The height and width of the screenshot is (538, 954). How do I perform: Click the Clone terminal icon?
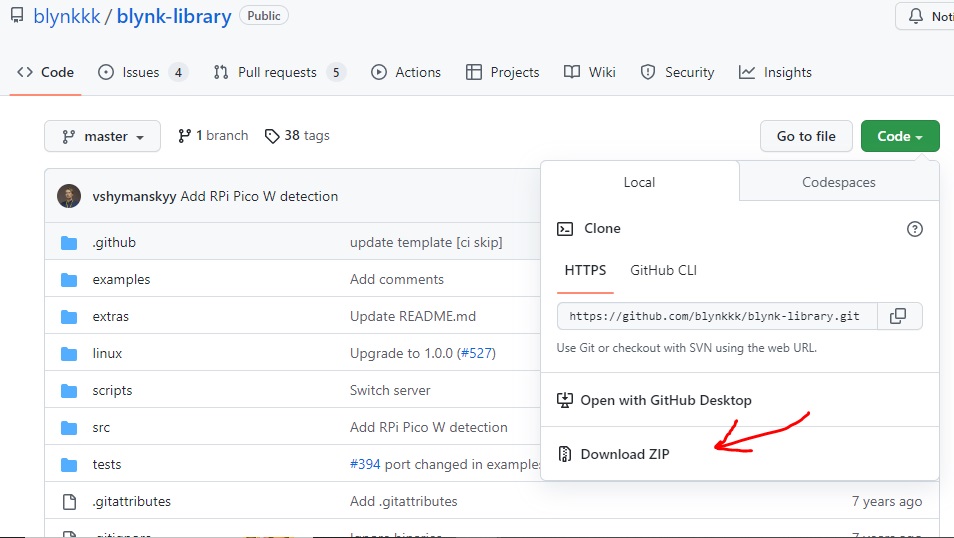pyautogui.click(x=565, y=229)
